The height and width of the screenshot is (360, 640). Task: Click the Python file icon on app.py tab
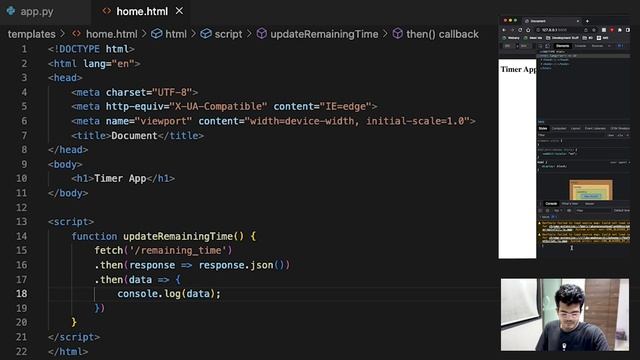tap(11, 11)
